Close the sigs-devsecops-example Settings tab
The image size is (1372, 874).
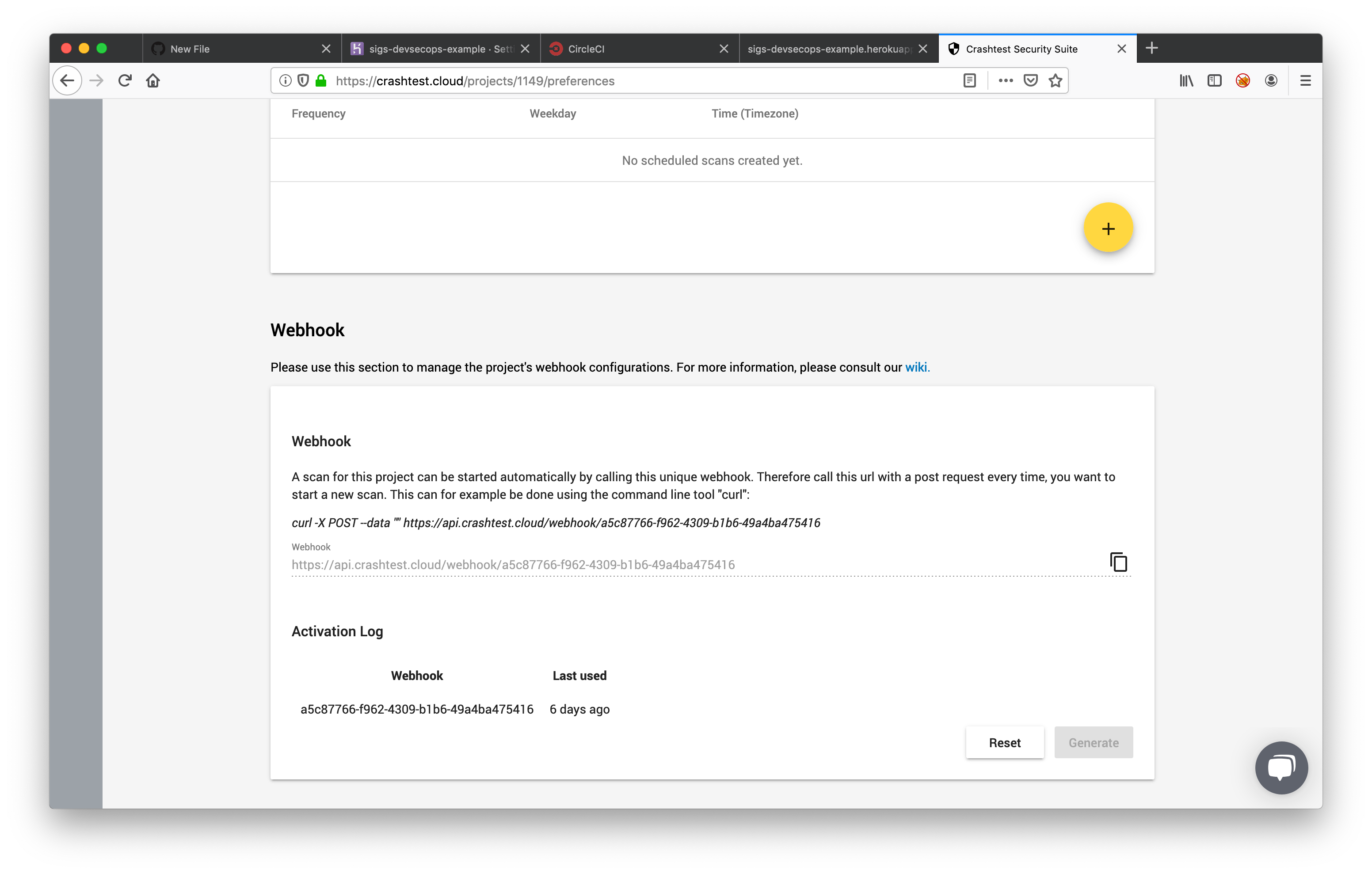525,49
